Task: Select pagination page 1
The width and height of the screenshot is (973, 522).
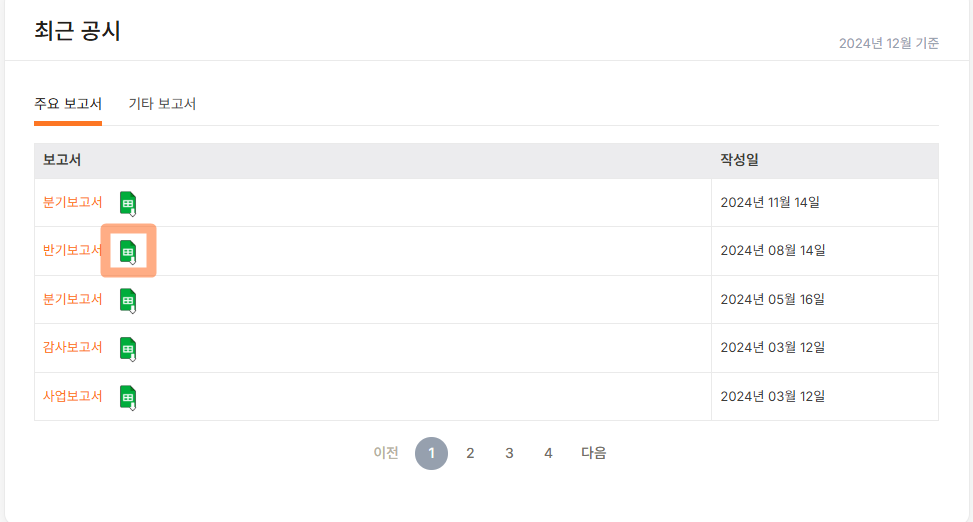Action: click(431, 454)
